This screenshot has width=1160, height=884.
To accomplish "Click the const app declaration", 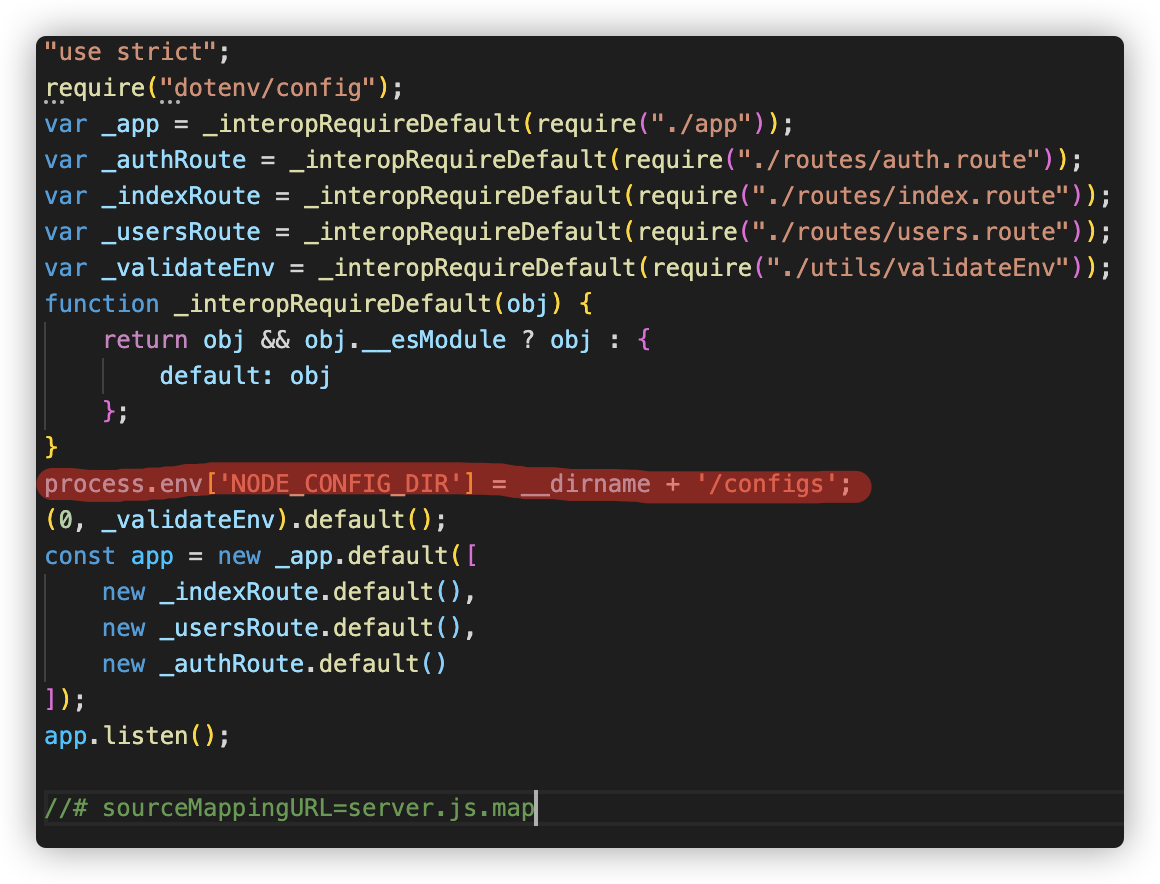I will [x=261, y=557].
